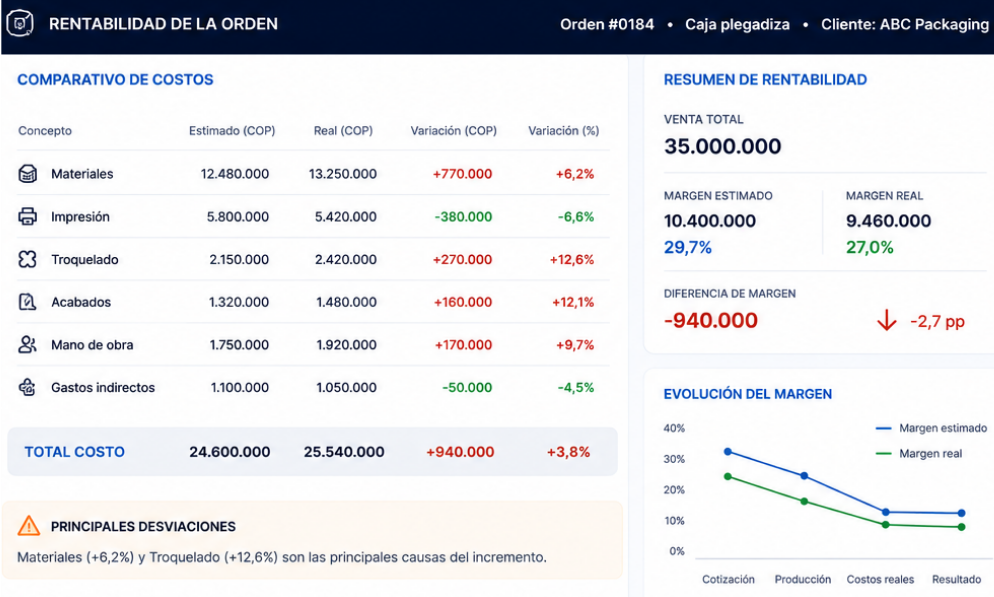Viewport: 994px width, 597px height.
Task: Click the -50.000 variation value
Action: (467, 388)
